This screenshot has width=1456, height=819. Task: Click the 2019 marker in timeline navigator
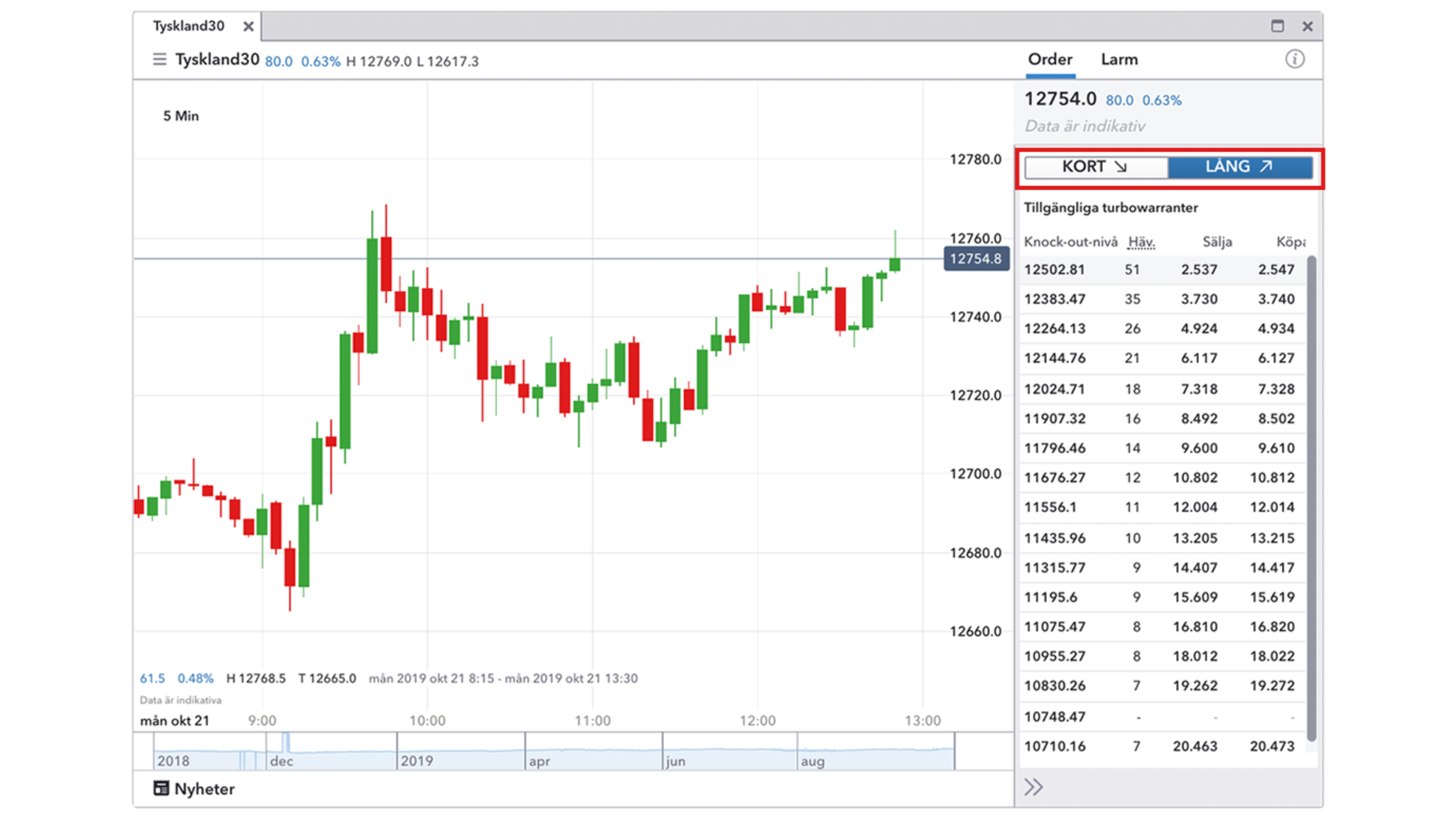click(x=417, y=760)
